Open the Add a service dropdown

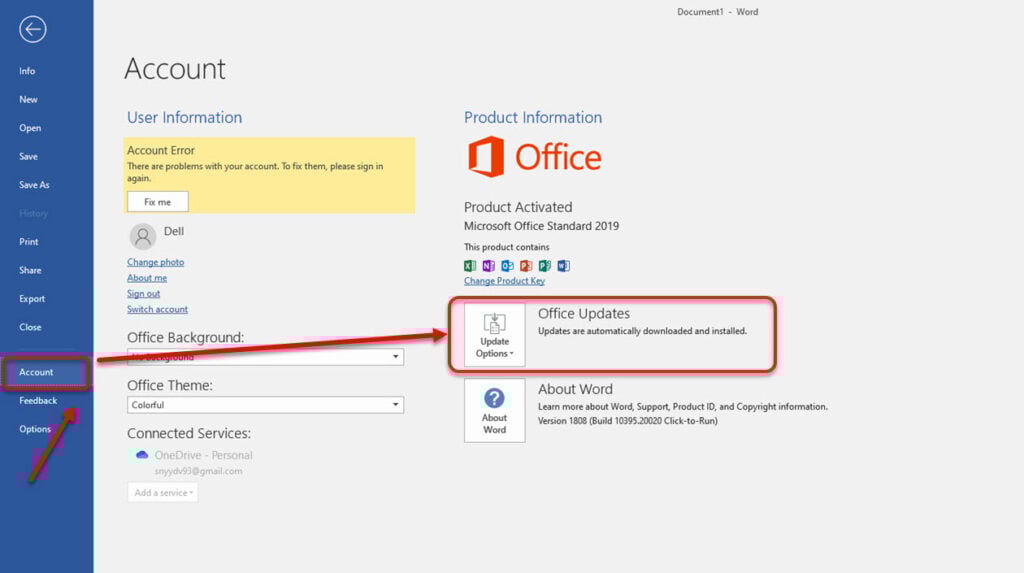click(163, 493)
